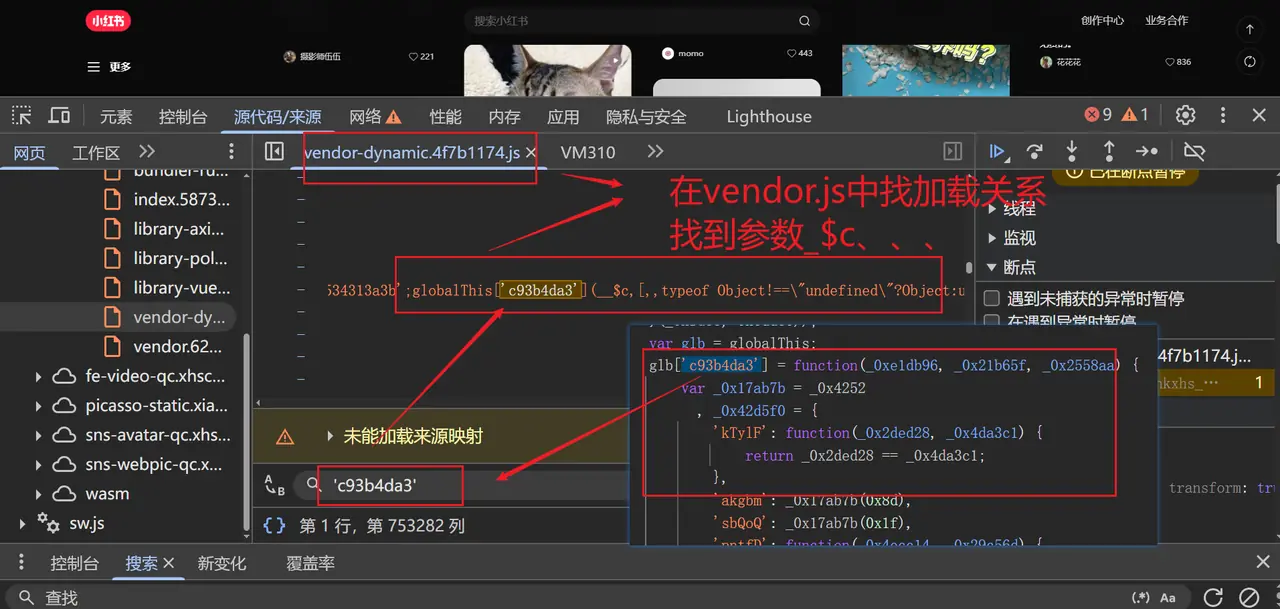
Task: Open the Lighthouse panel
Action: coord(768,116)
